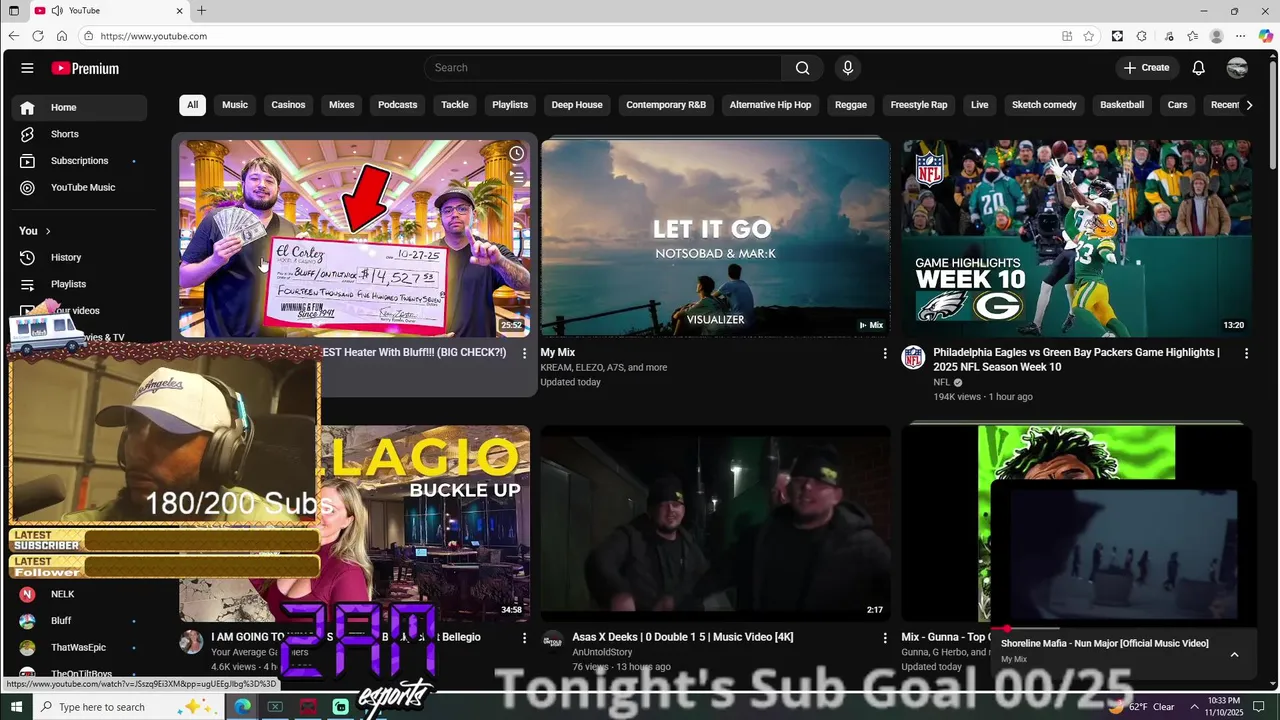Select the Contemporary R&B filter chip
Viewport: 1280px width, 720px height.
(x=666, y=105)
